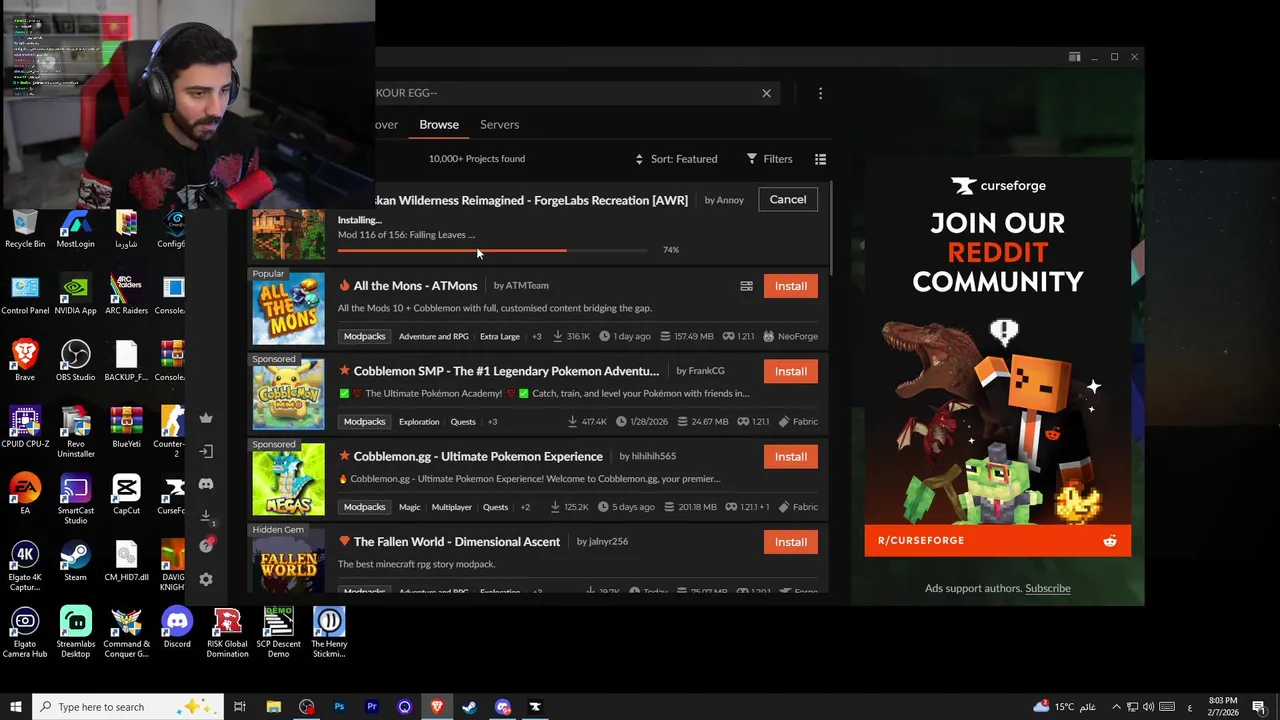Install the All the Mons modpack
1280x720 pixels.
pyautogui.click(x=790, y=286)
